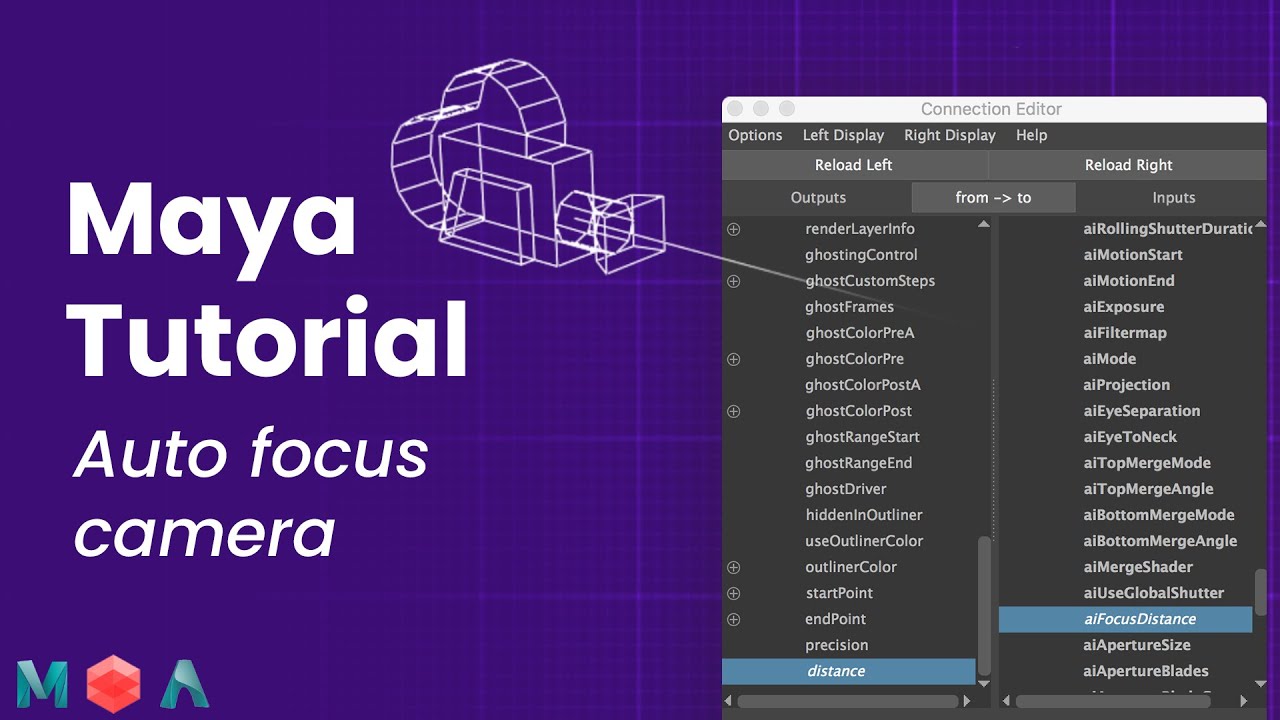The width and height of the screenshot is (1280, 720).
Task: Open the Right Display menu
Action: coord(950,135)
